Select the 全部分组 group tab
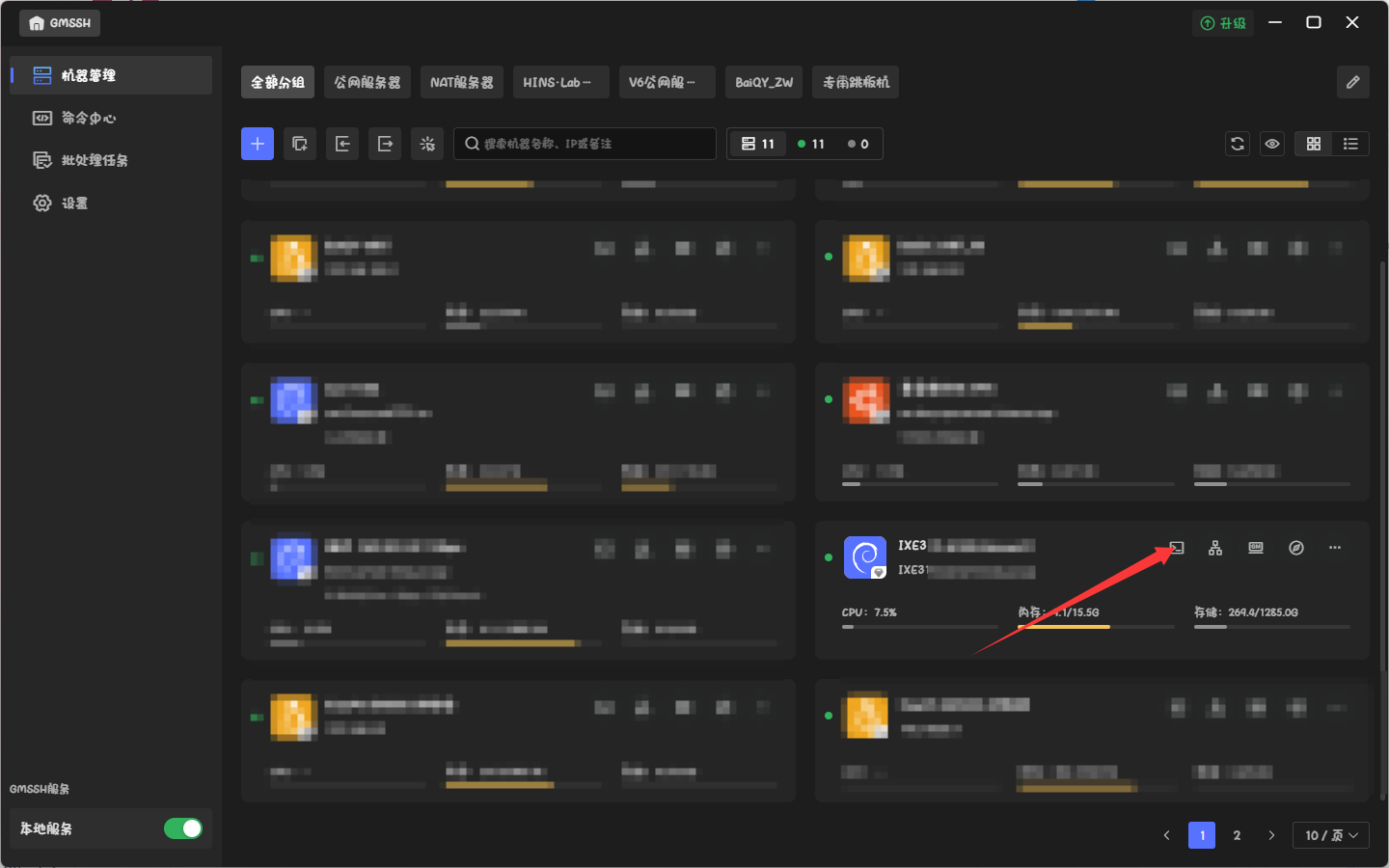 click(x=278, y=82)
